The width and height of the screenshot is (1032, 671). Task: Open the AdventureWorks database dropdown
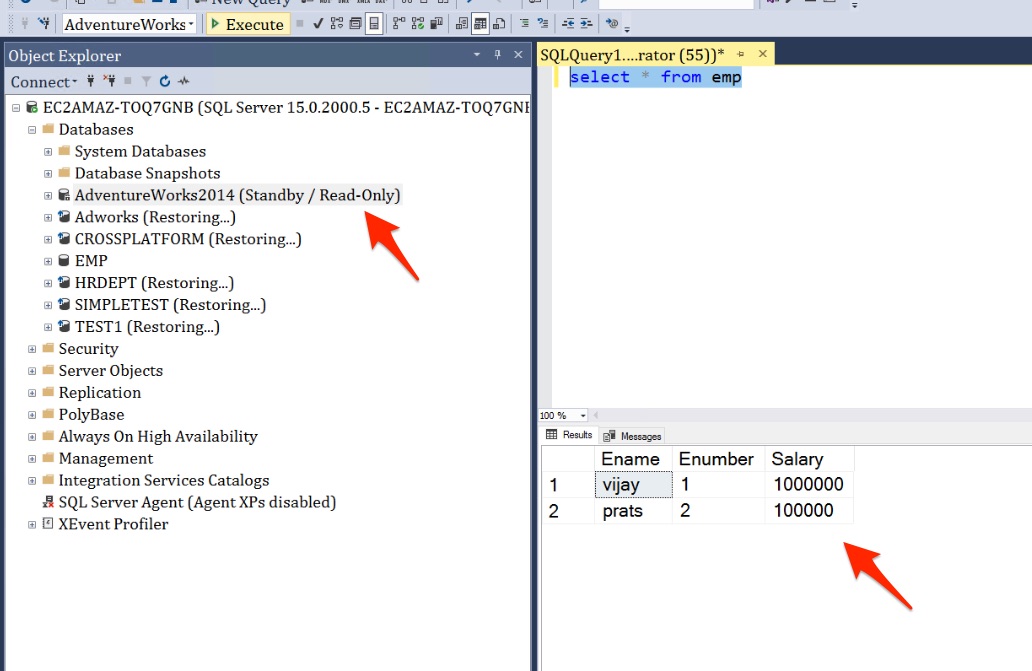[x=190, y=24]
